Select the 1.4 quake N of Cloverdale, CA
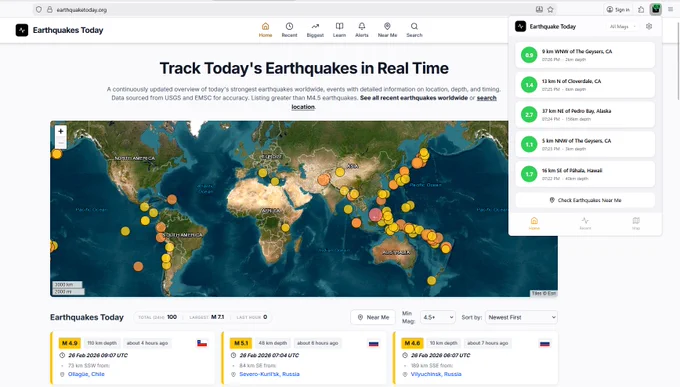This screenshot has height=387, width=680. pyautogui.click(x=585, y=85)
